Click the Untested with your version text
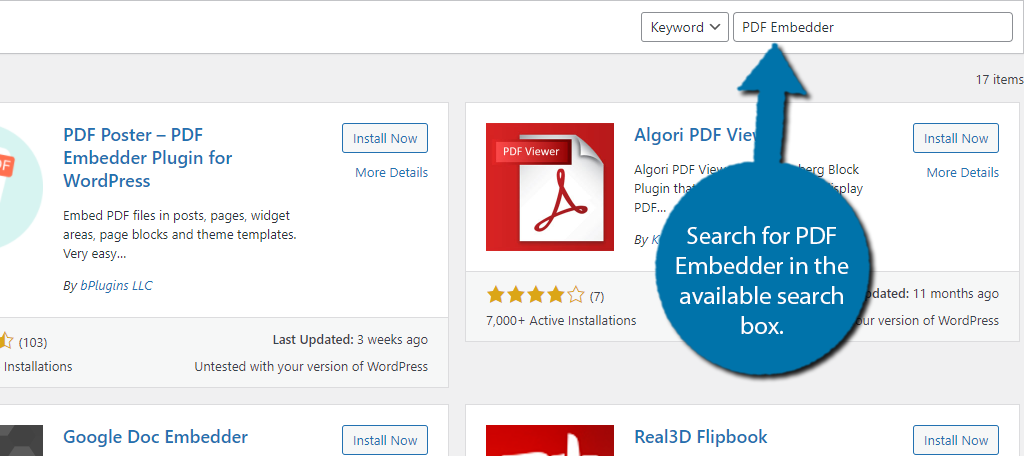1024x456 pixels. click(311, 366)
